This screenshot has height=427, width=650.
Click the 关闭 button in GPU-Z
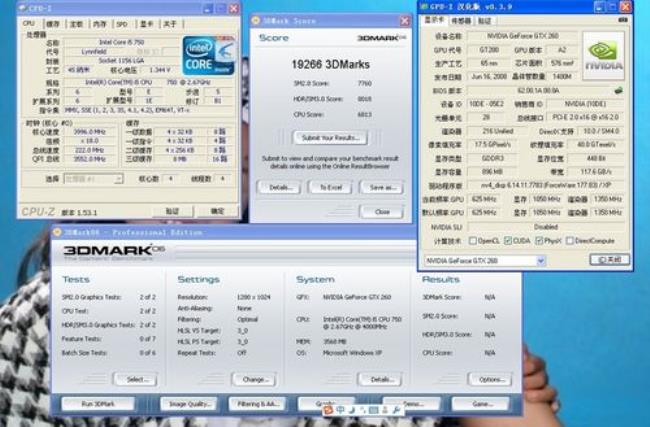609,260
